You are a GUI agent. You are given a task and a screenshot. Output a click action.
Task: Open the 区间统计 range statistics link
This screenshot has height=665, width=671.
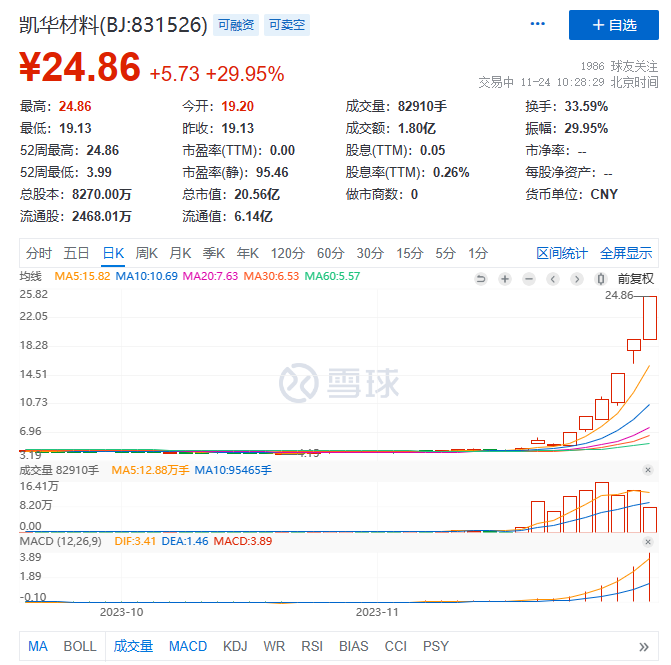pos(562,253)
